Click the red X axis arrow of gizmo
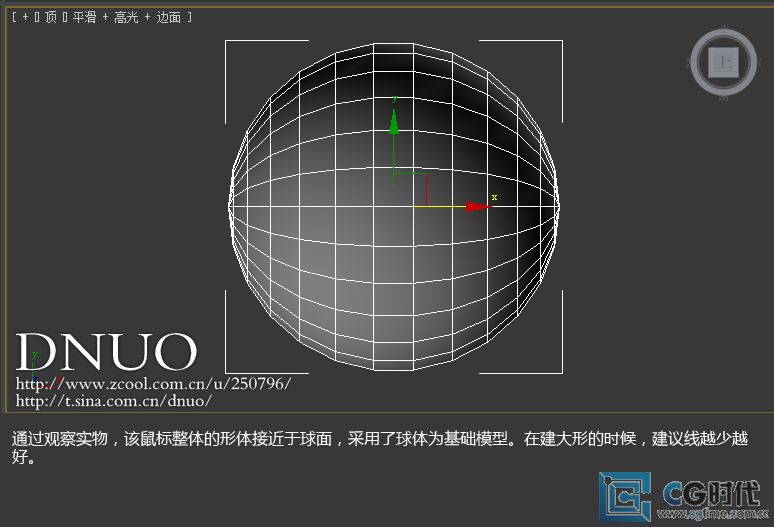Image resolution: width=774 pixels, height=527 pixels. (x=478, y=207)
